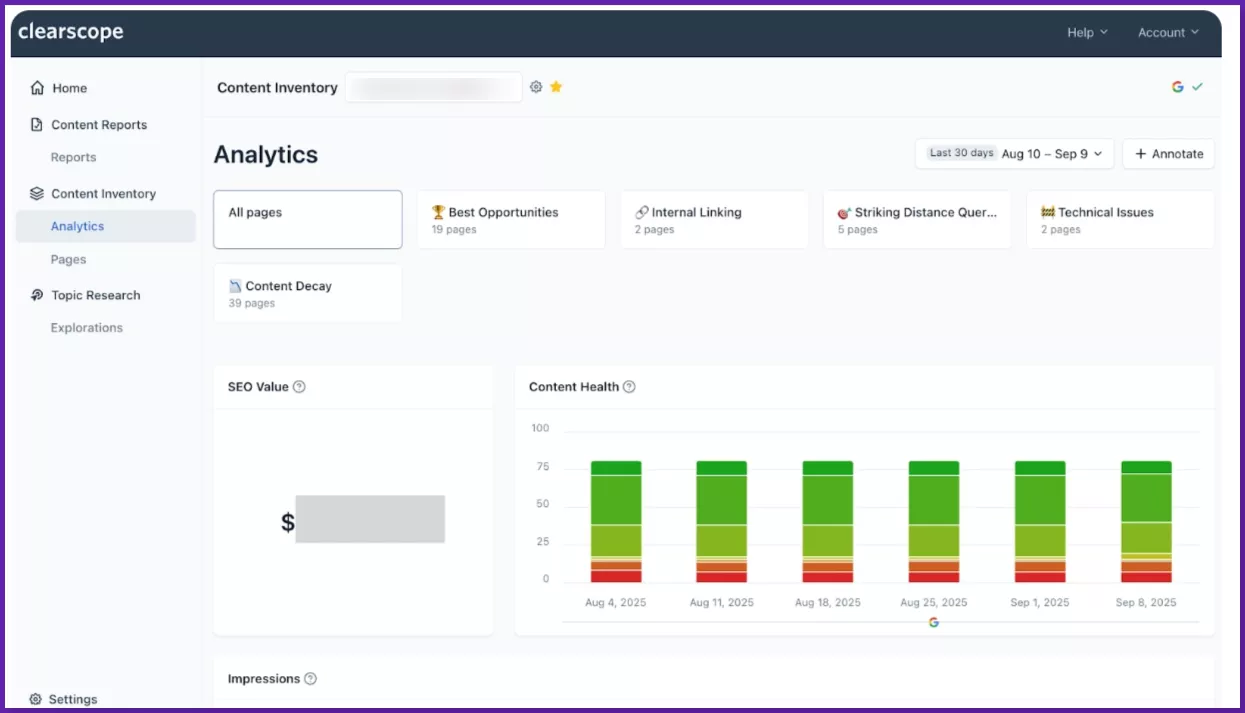
Task: Switch to the Pages section
Action: [68, 259]
